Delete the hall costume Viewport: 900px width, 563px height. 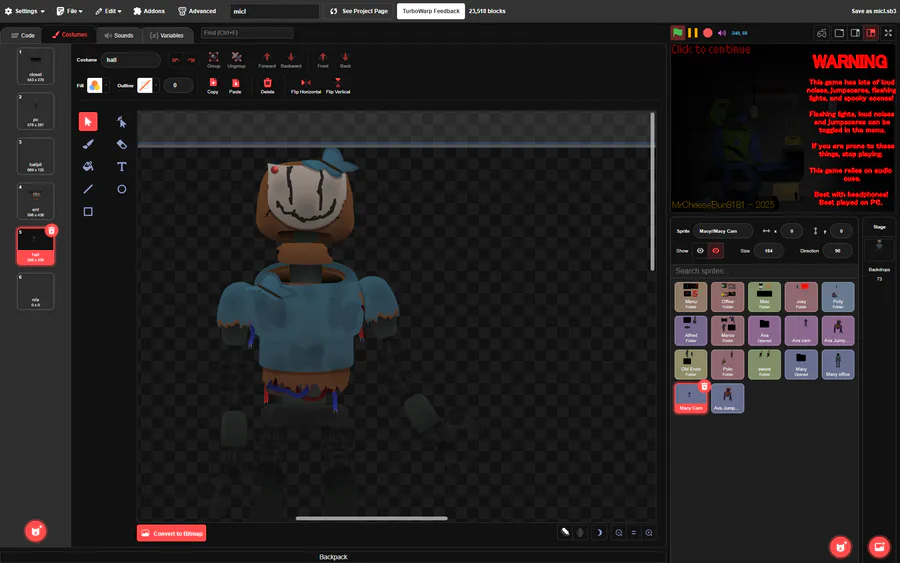[x=51, y=231]
